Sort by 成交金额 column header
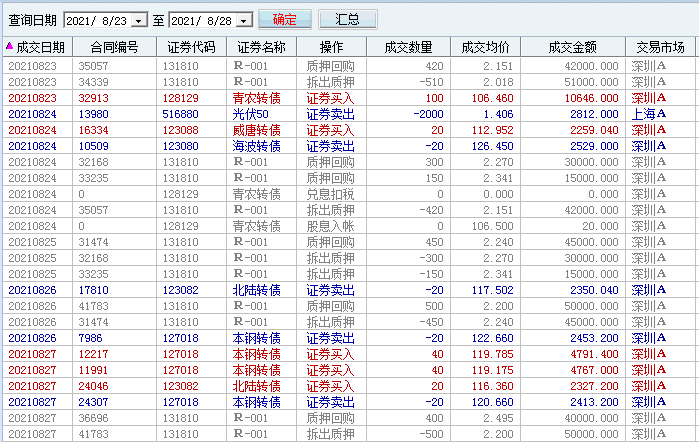This screenshot has width=699, height=442. pyautogui.click(x=573, y=47)
